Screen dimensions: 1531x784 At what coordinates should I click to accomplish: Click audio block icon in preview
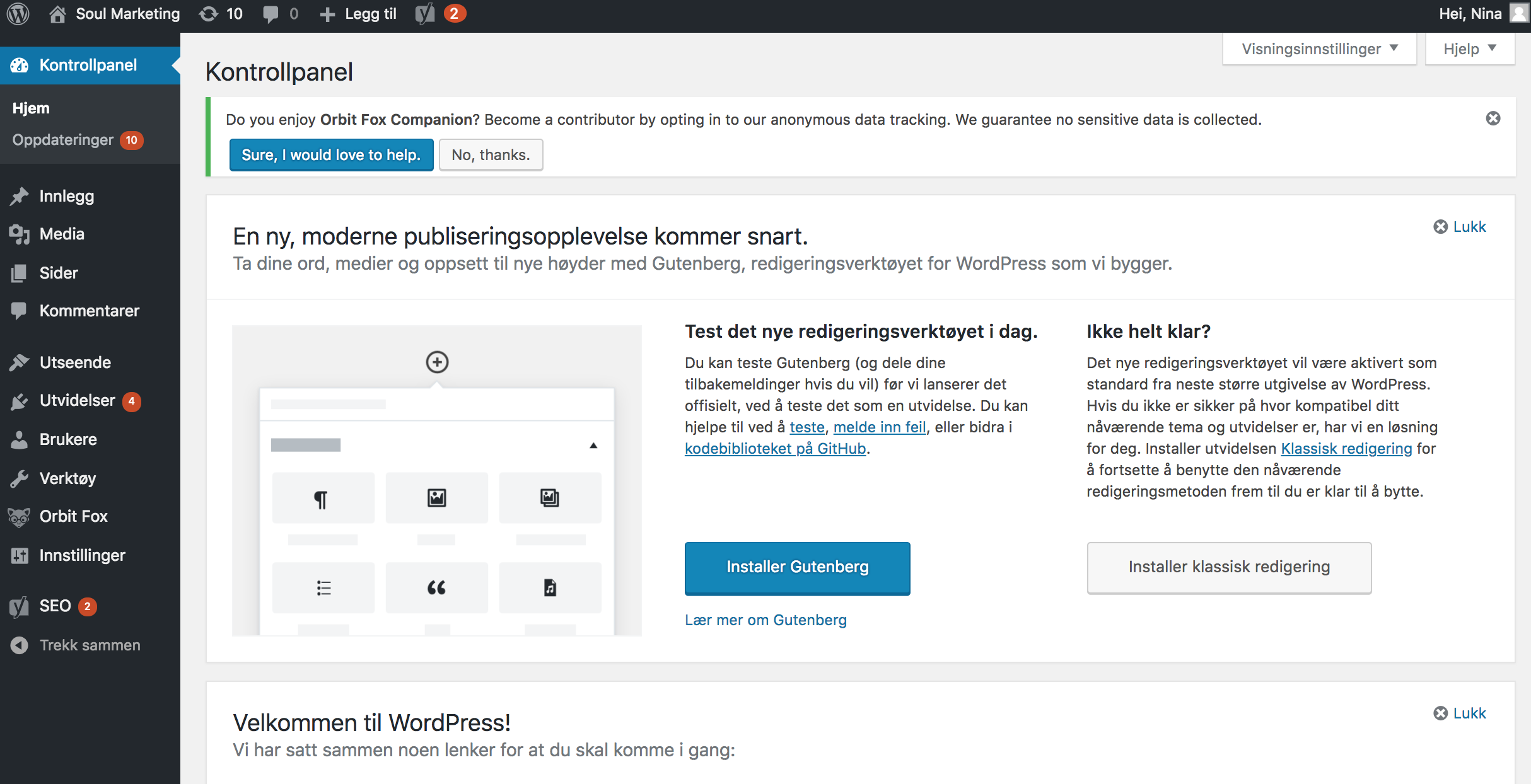point(550,588)
